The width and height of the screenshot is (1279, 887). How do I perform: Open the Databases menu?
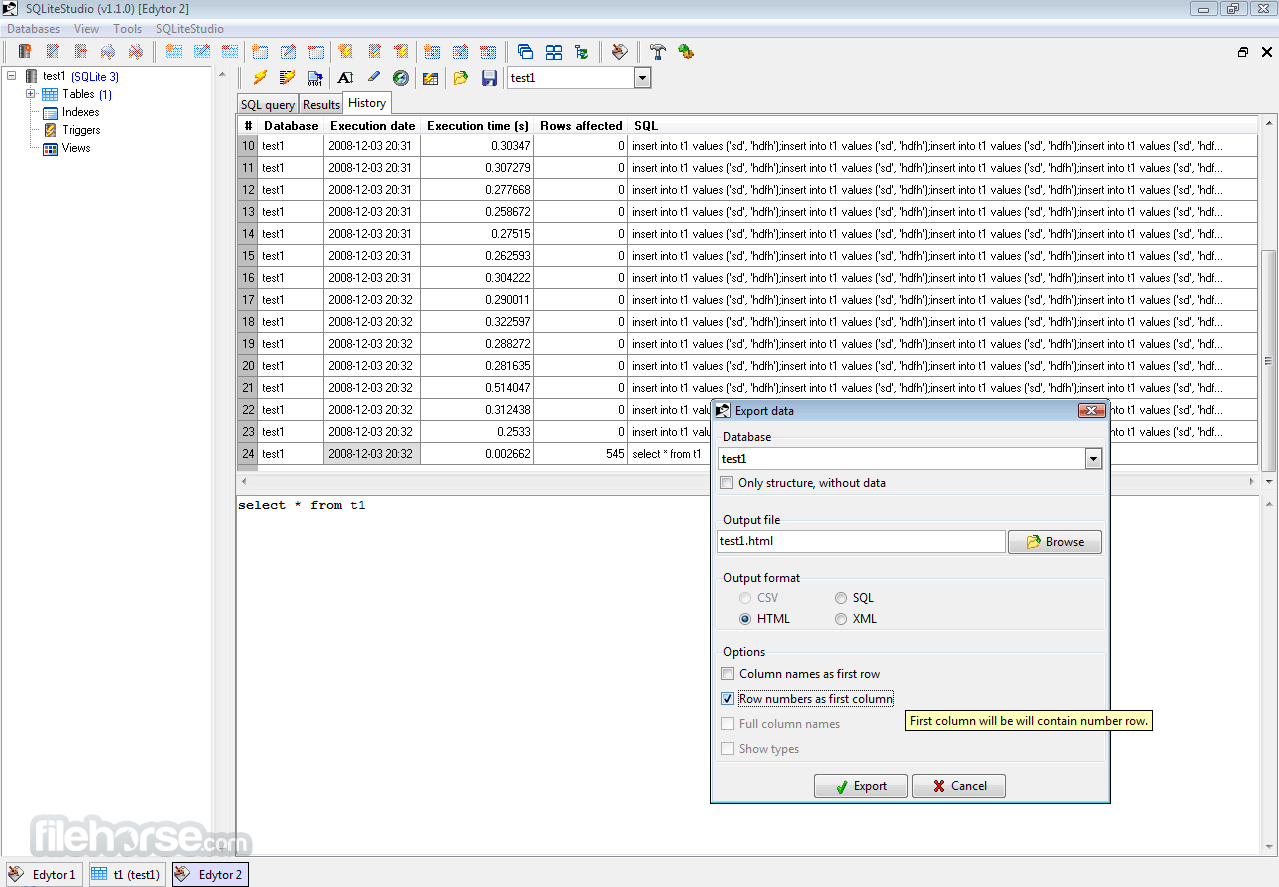tap(34, 29)
